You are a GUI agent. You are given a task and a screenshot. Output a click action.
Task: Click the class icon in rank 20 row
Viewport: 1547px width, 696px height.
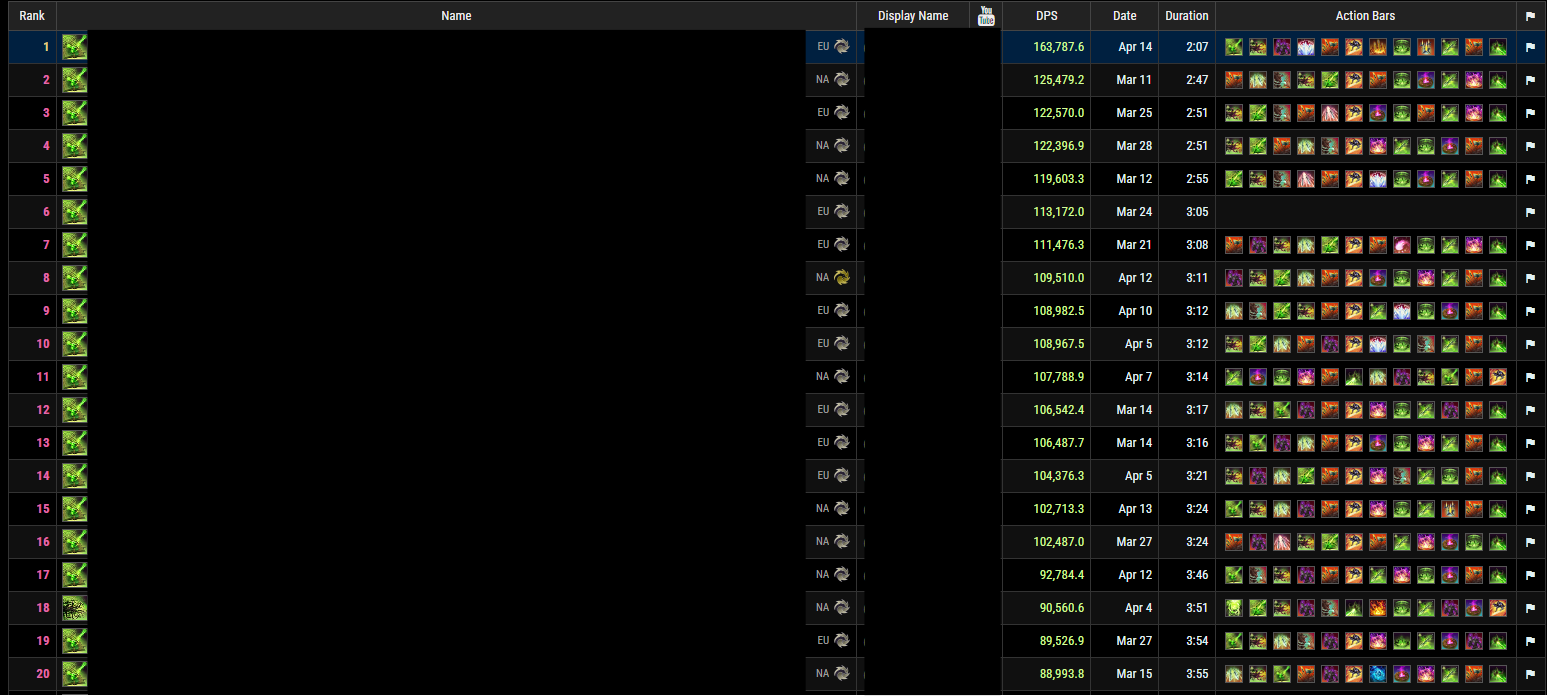tap(74, 673)
